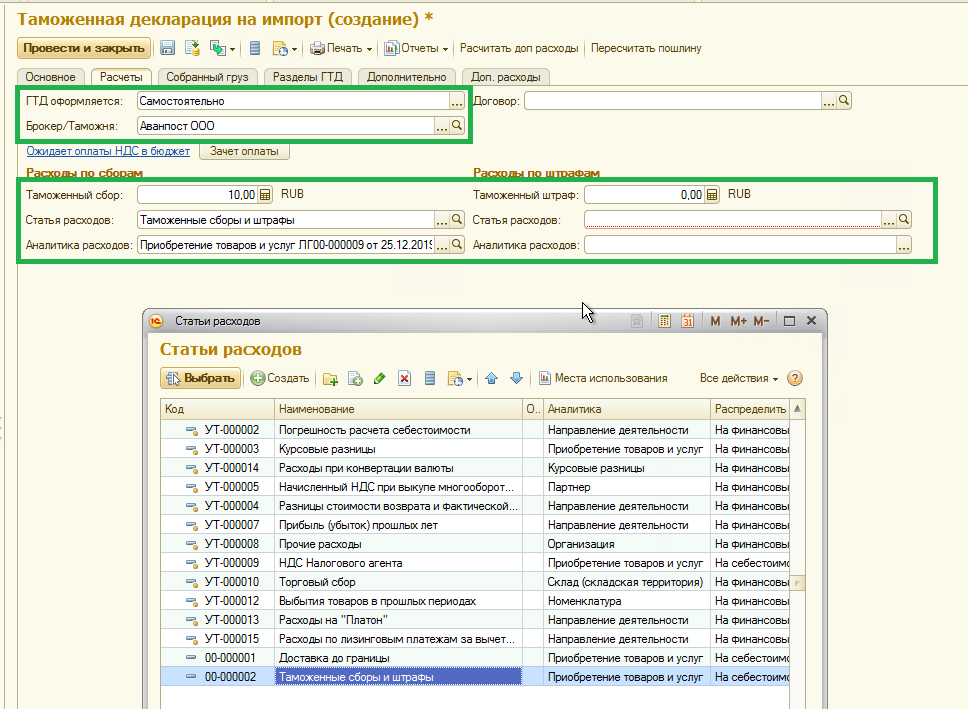Expand the Отчеты dropdown menu
Screen dimensions: 968x709
click(x=416, y=48)
